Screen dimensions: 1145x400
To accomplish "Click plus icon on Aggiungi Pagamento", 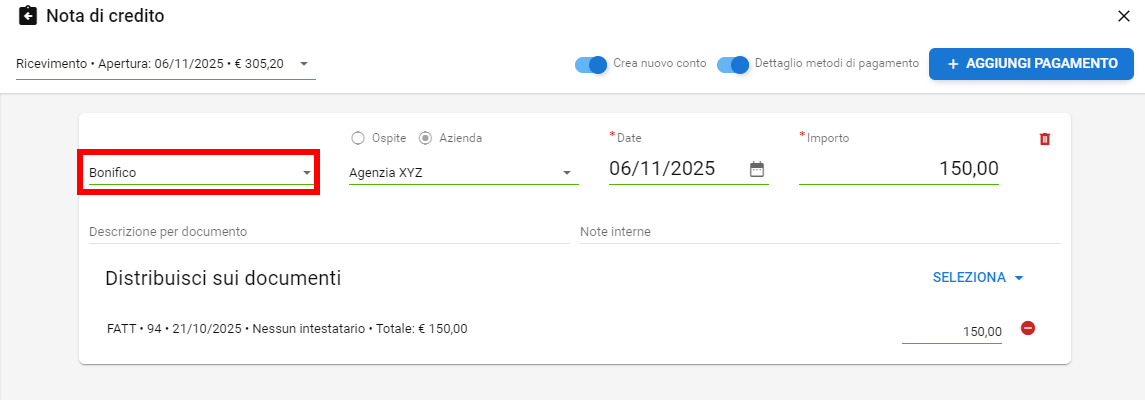I will click(x=953, y=64).
